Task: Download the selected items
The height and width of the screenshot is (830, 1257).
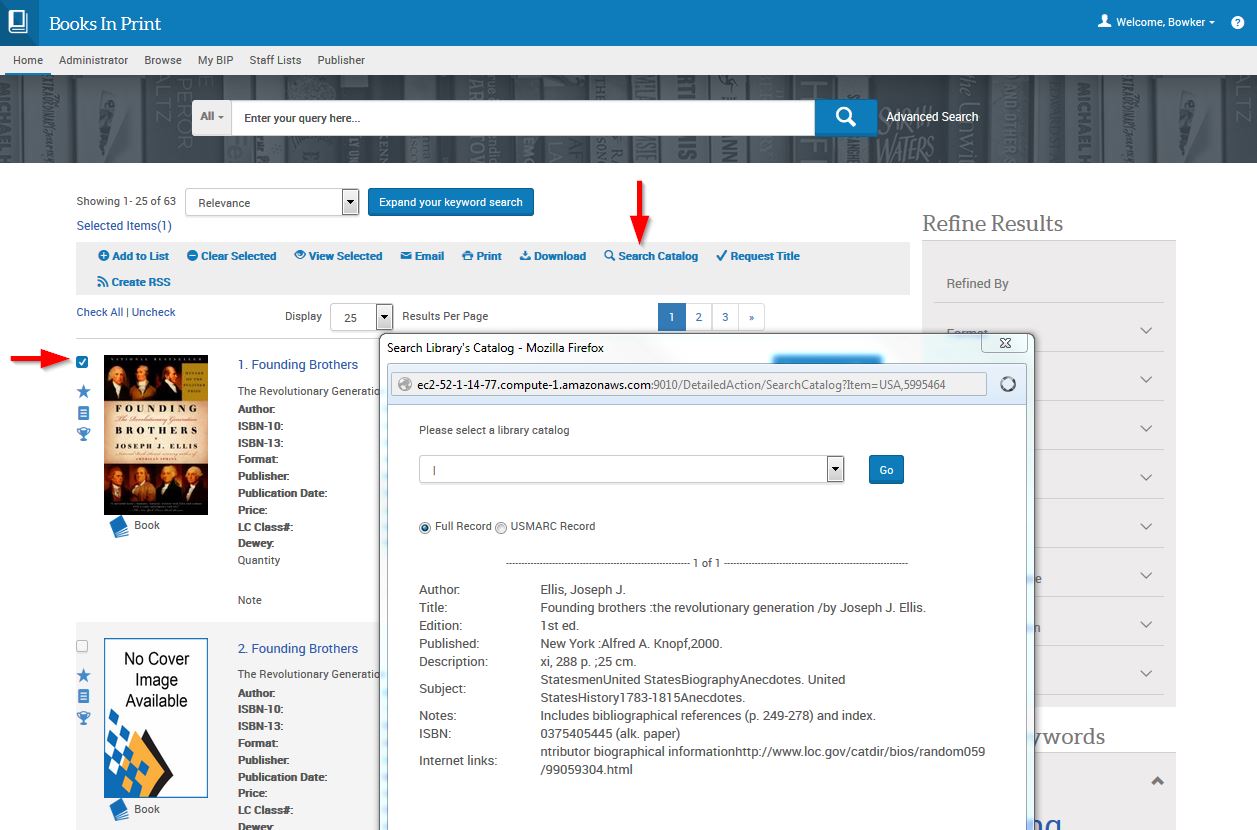Action: 553,256
